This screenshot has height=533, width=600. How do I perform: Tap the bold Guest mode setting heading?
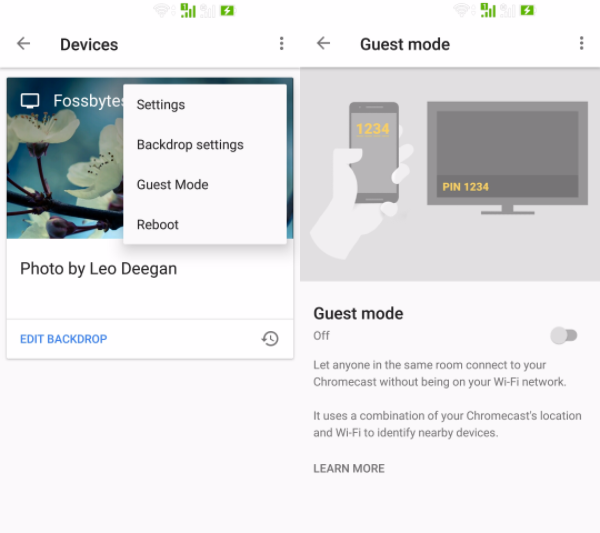[358, 313]
